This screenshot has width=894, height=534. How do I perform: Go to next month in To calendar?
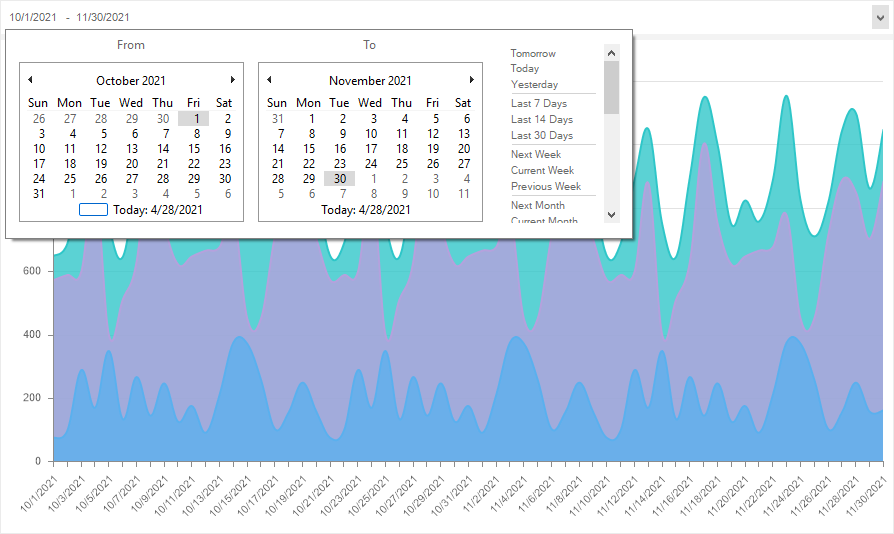472,80
